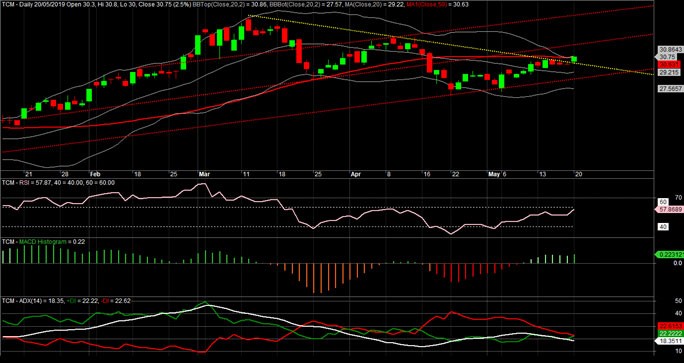684x363 pixels.
Task: Click the white ADX value tag 18.3511
Action: (669, 340)
